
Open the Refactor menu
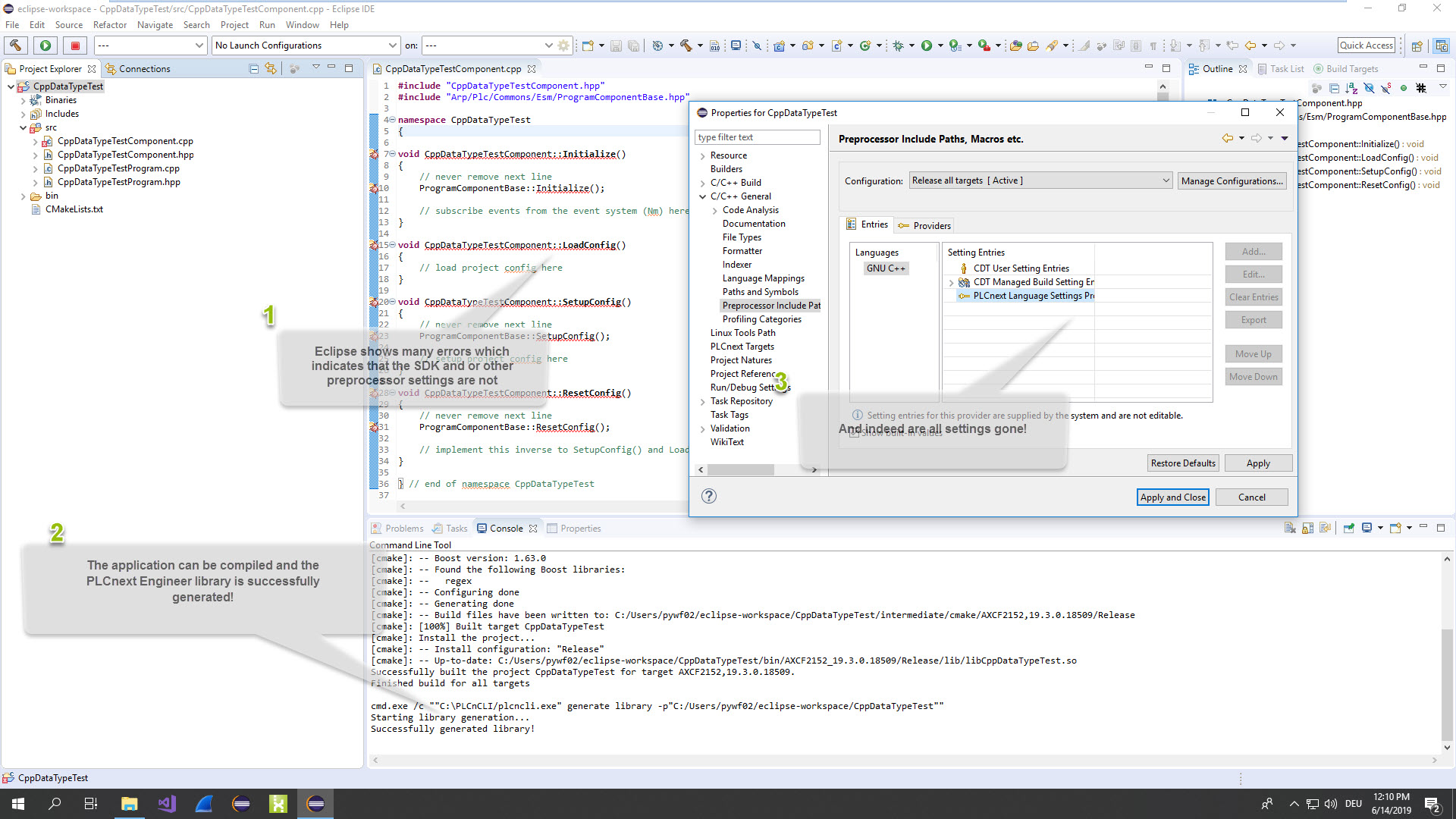(x=110, y=24)
